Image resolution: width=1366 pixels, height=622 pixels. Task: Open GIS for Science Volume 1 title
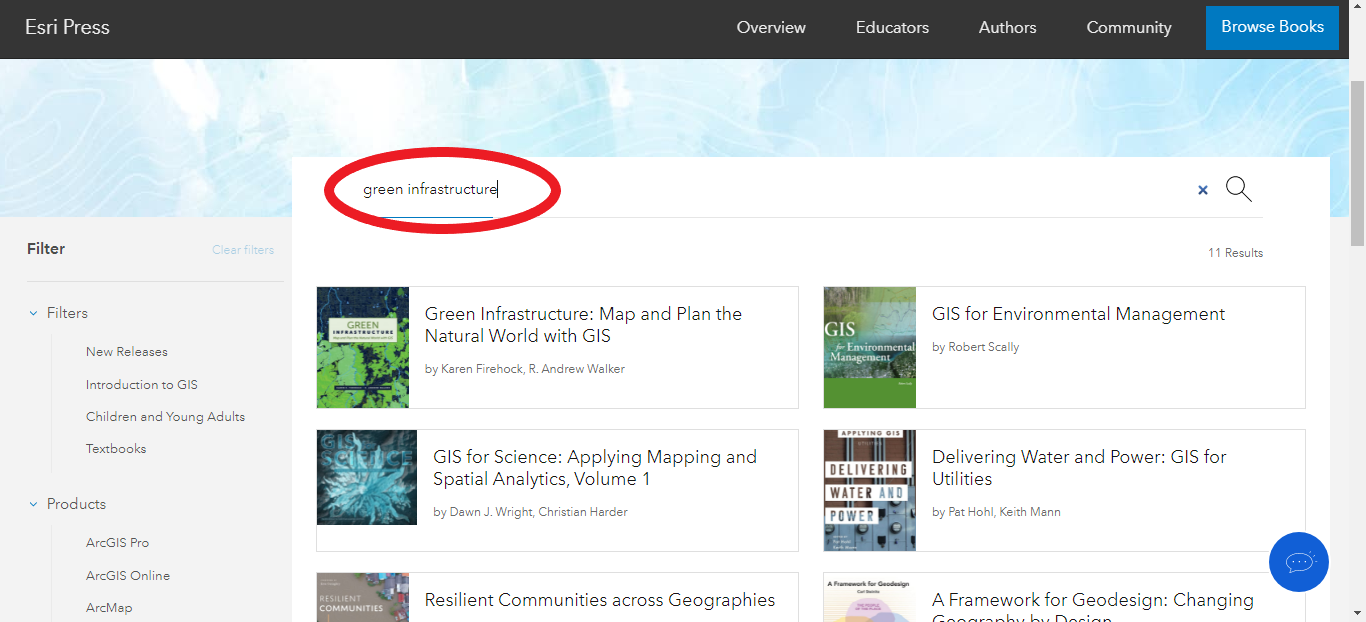(595, 468)
